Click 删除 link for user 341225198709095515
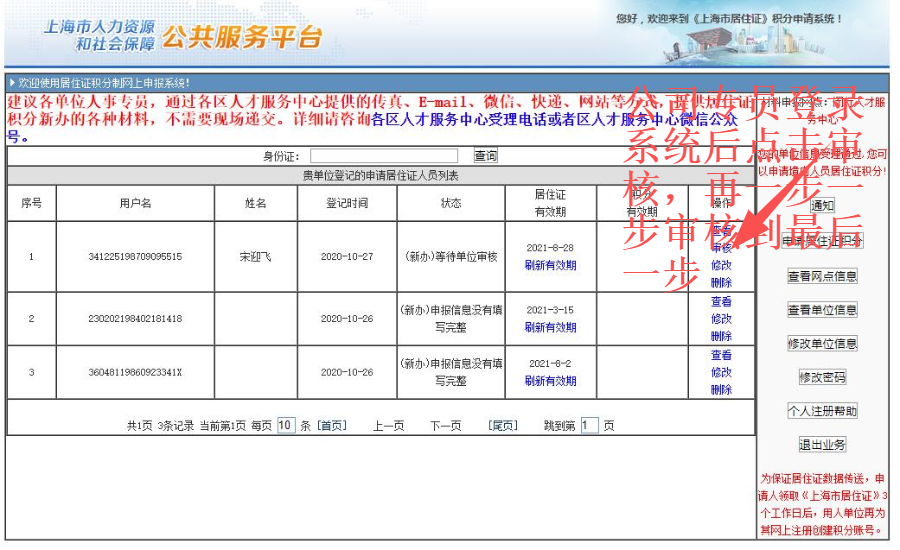Viewport: 900px width, 550px height. click(721, 282)
